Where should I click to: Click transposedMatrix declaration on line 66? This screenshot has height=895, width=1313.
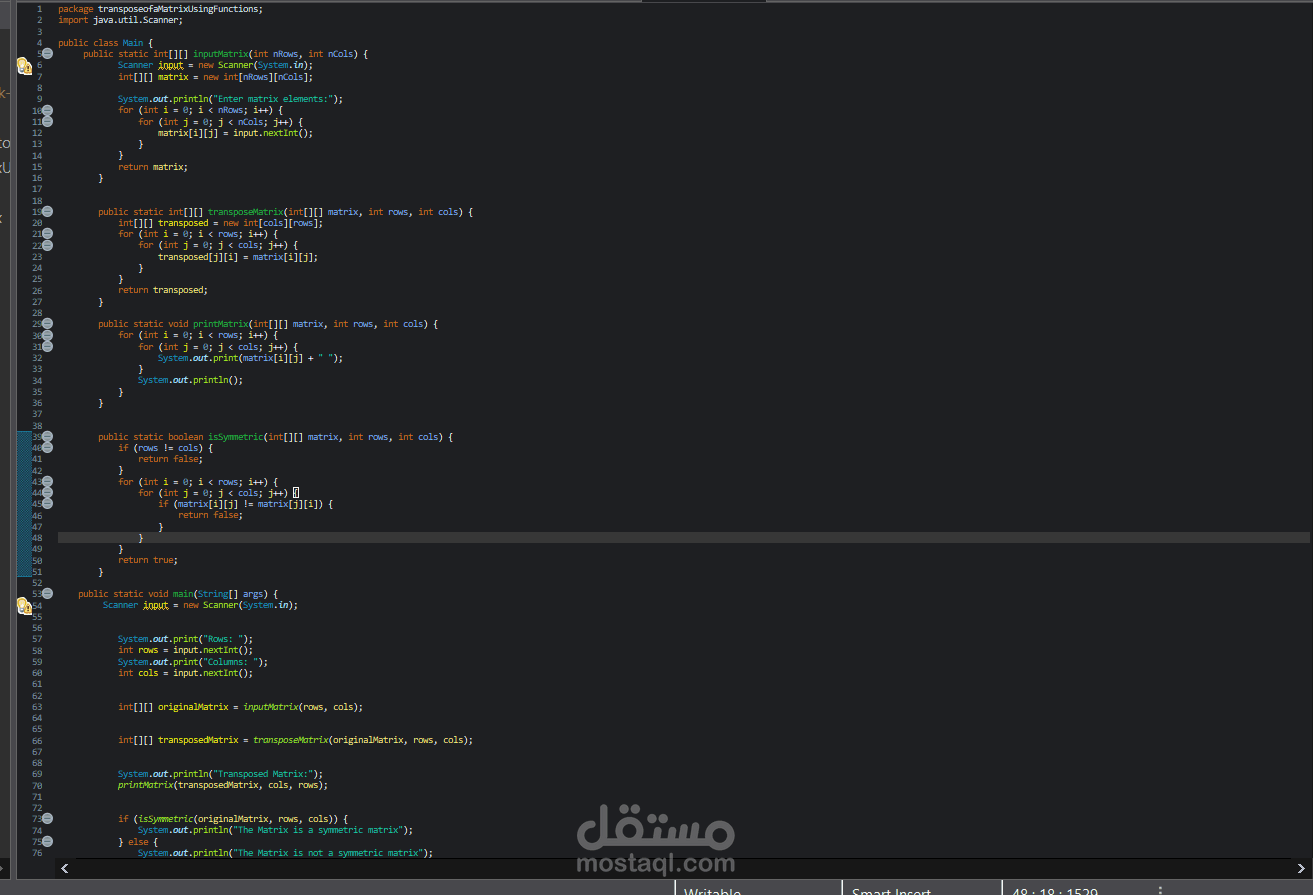[x=295, y=741]
